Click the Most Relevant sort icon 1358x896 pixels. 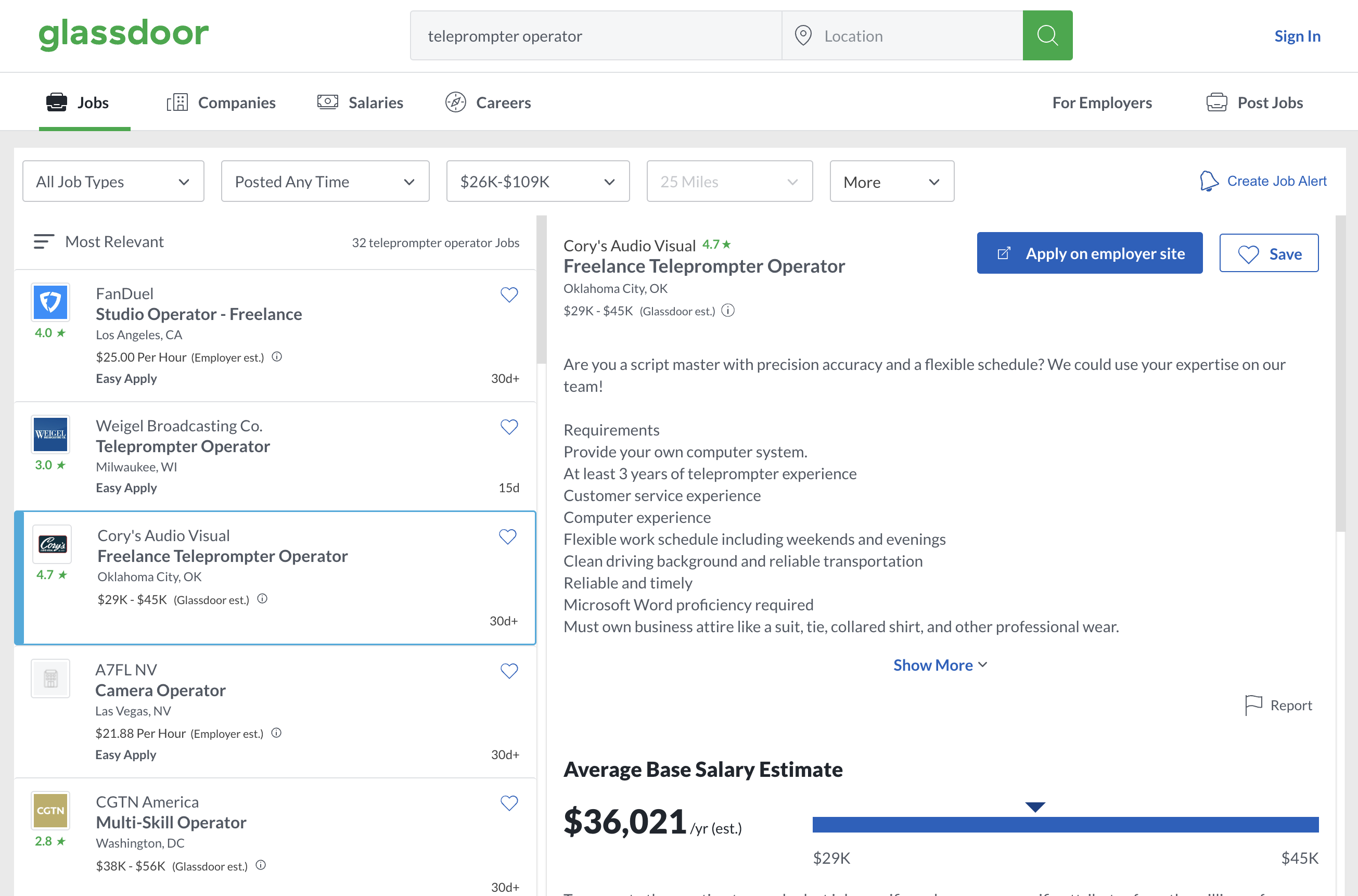pos(44,242)
